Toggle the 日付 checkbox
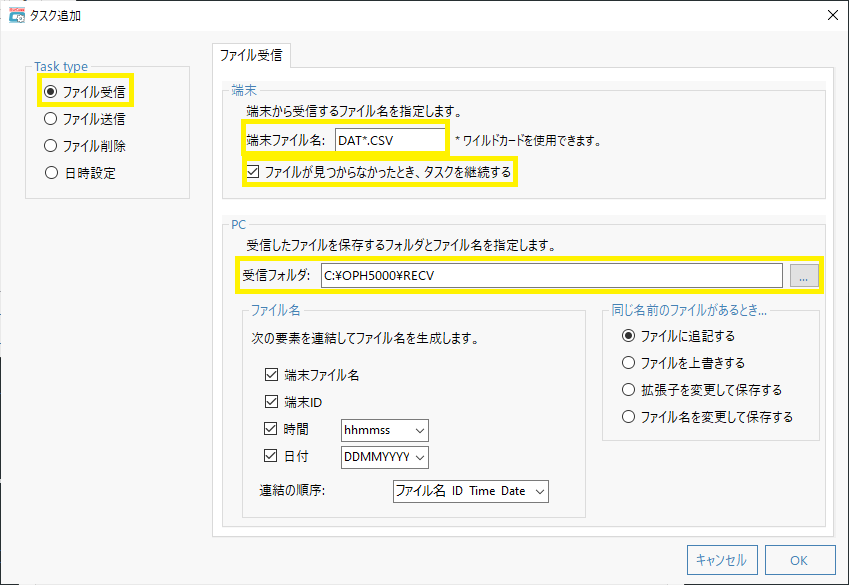The image size is (849, 585). [270, 456]
